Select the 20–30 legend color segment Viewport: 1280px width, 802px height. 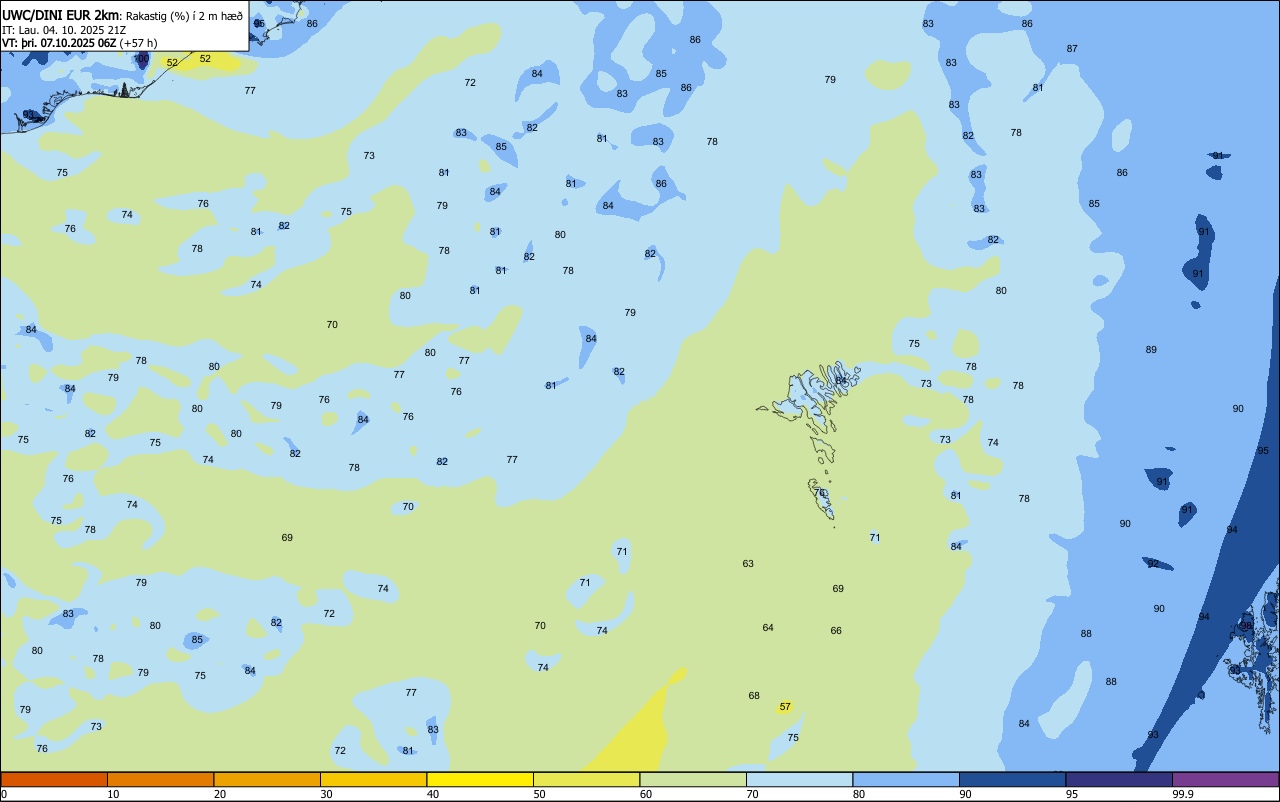[267, 779]
